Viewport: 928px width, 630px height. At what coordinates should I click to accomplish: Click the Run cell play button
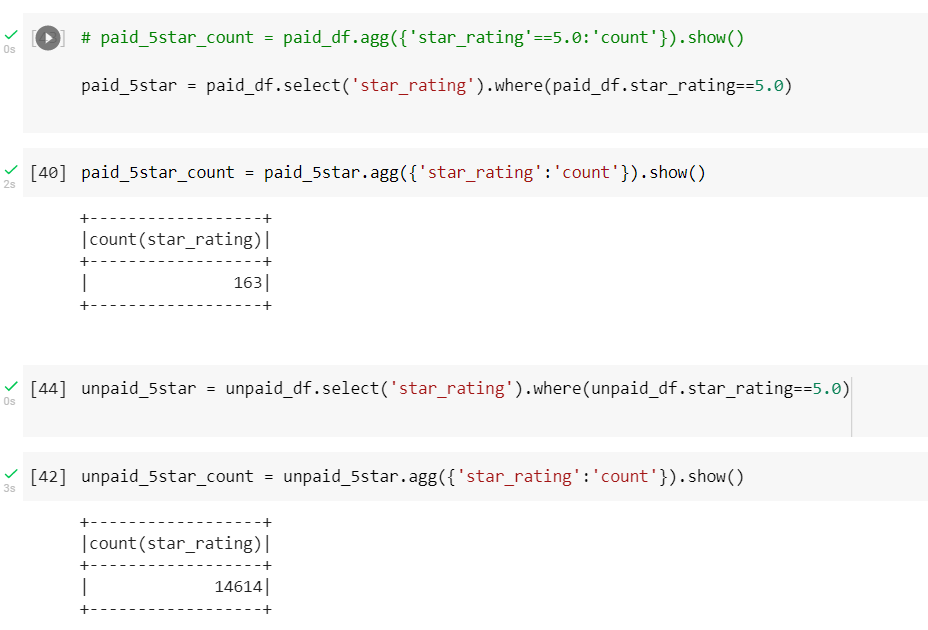point(47,38)
